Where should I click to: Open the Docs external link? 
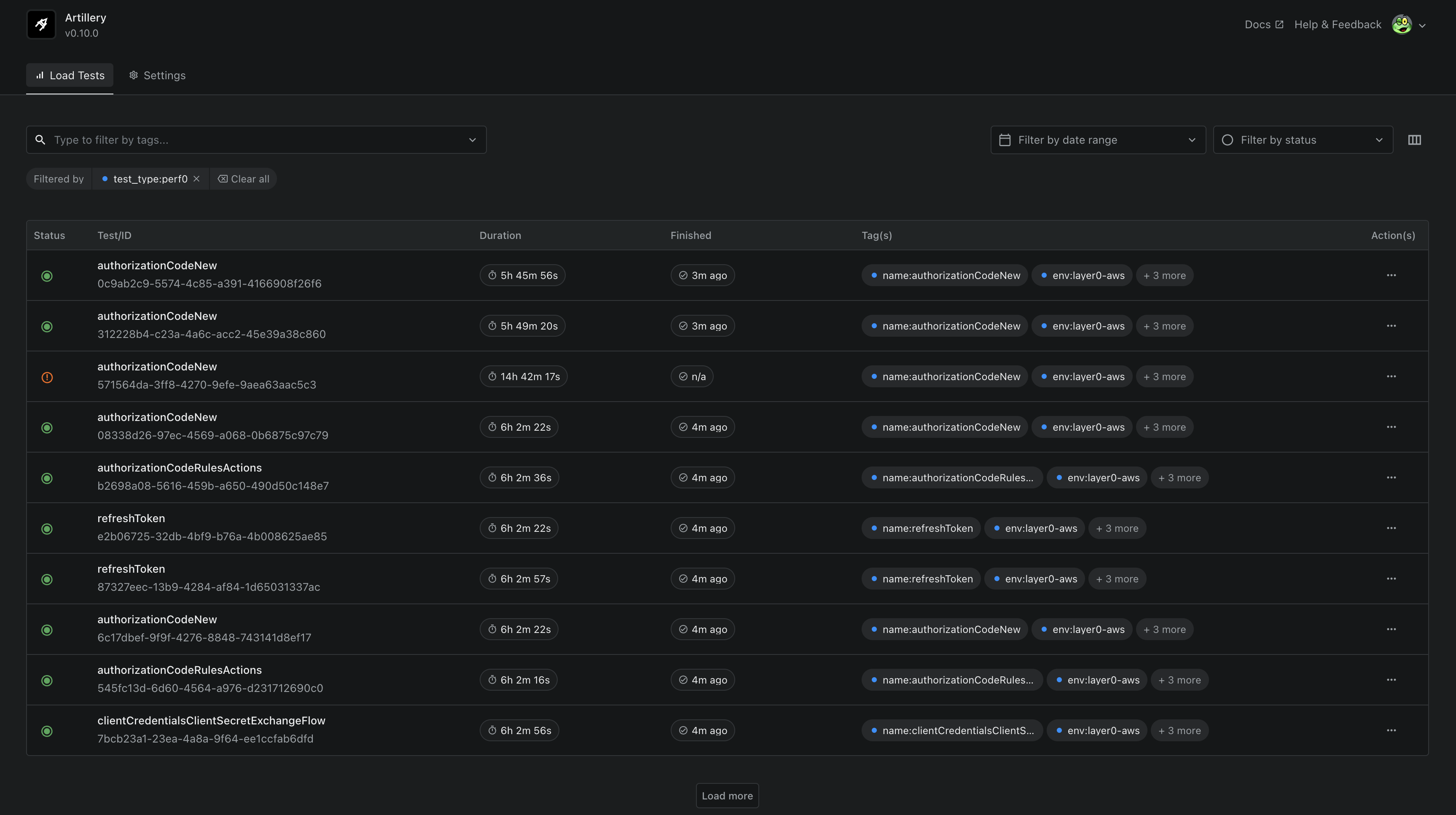[1263, 24]
